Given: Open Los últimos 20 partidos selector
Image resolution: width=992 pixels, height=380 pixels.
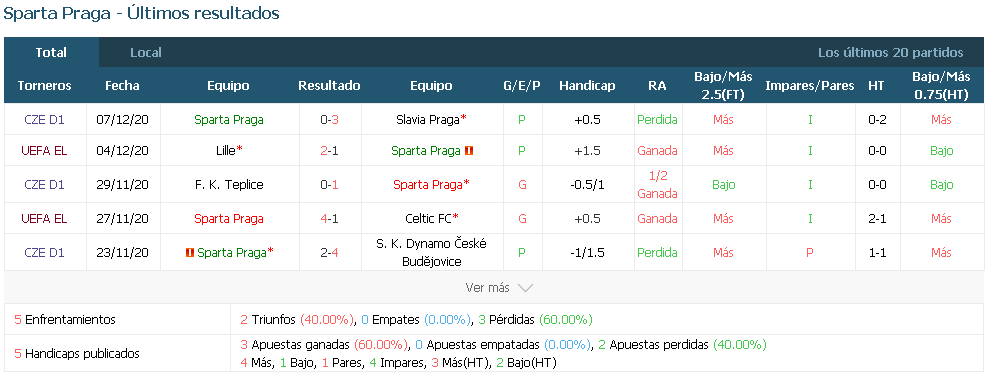Looking at the screenshot, I should click(890, 52).
